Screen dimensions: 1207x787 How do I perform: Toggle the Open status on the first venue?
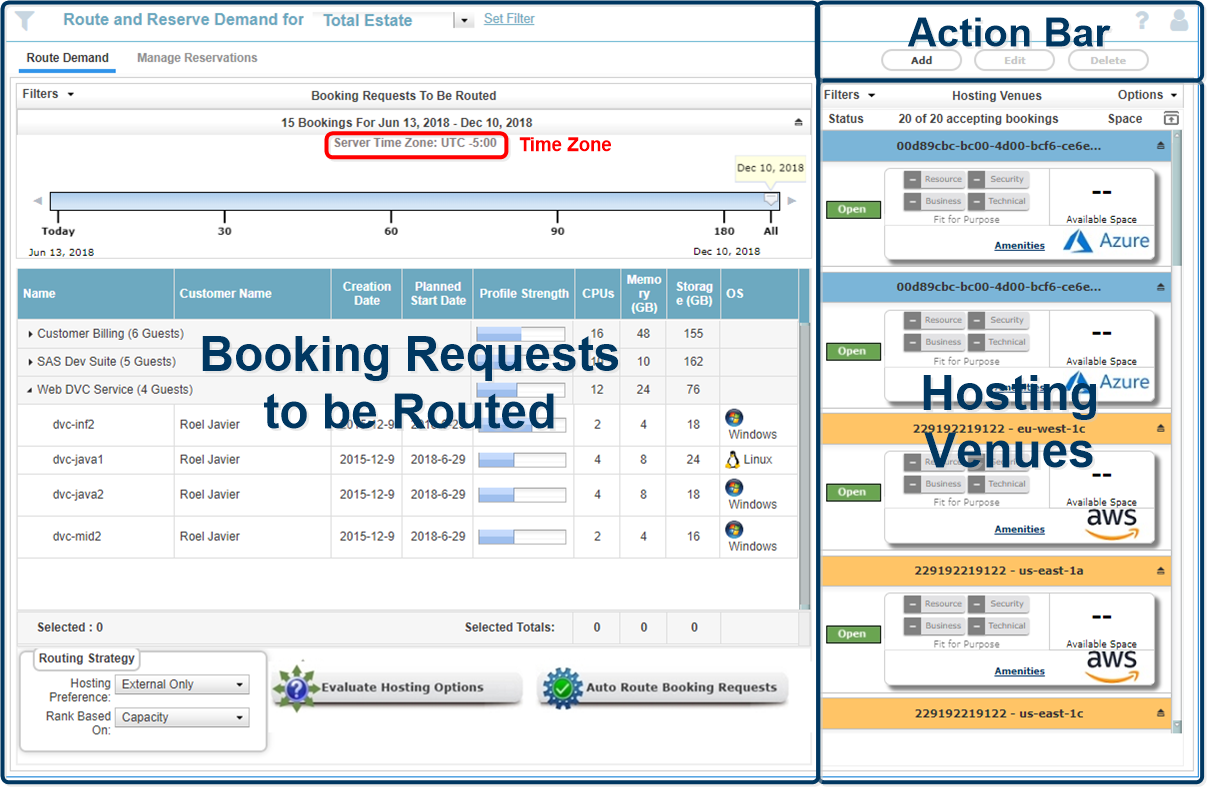852,209
